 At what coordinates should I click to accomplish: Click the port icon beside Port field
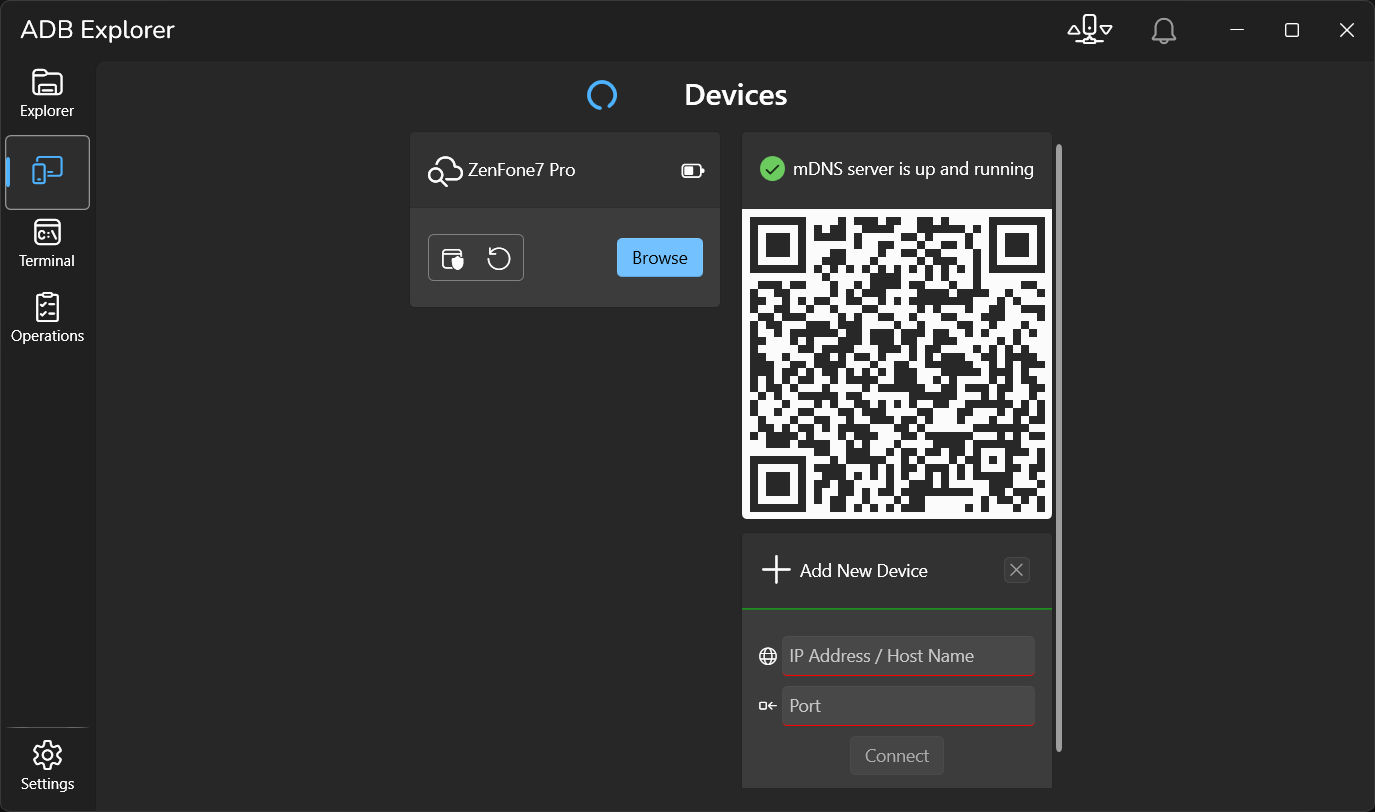click(x=768, y=706)
